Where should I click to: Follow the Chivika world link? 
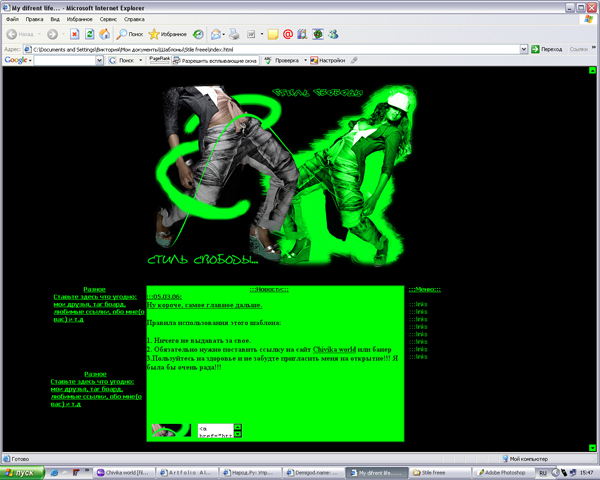coord(334,349)
